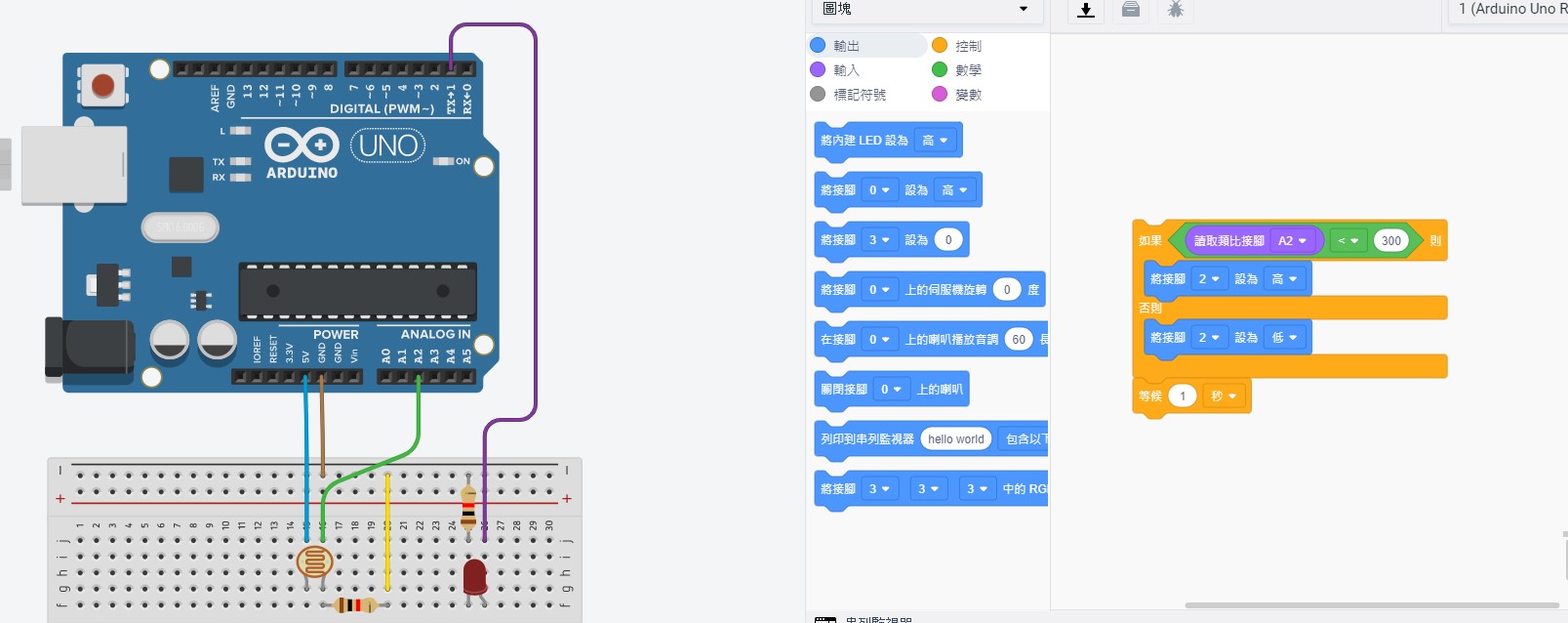1568x623 pixels.
Task: Choose the 輸入 purple category
Action: coord(845,70)
